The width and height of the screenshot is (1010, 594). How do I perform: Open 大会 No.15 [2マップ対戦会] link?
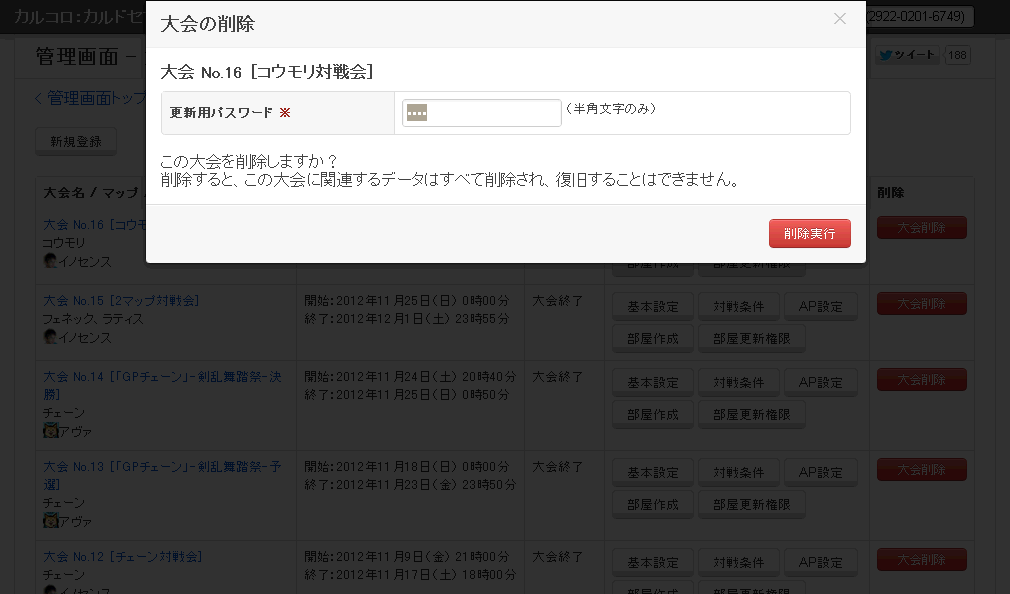[x=122, y=300]
